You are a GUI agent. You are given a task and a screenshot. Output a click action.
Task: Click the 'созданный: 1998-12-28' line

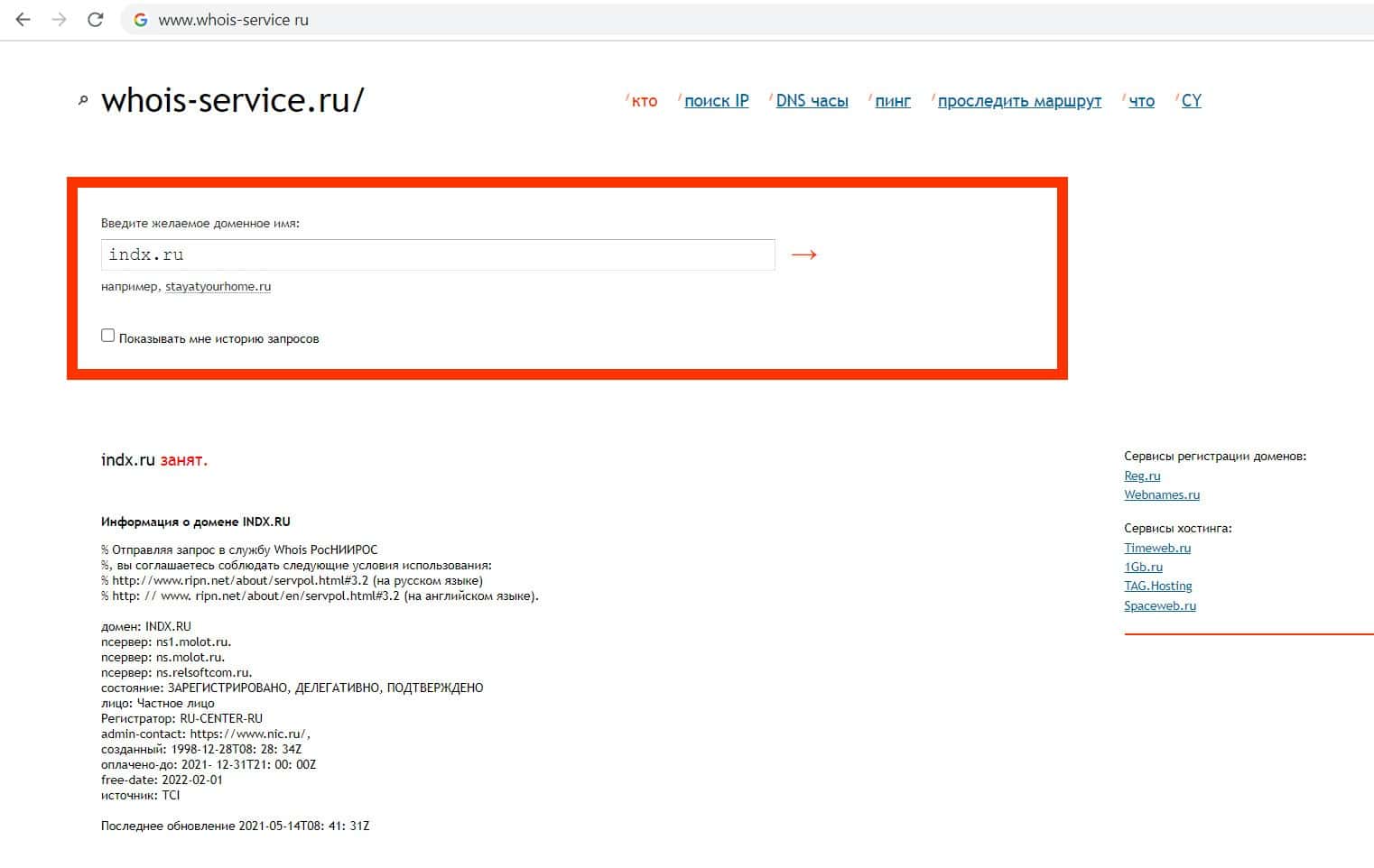201,749
